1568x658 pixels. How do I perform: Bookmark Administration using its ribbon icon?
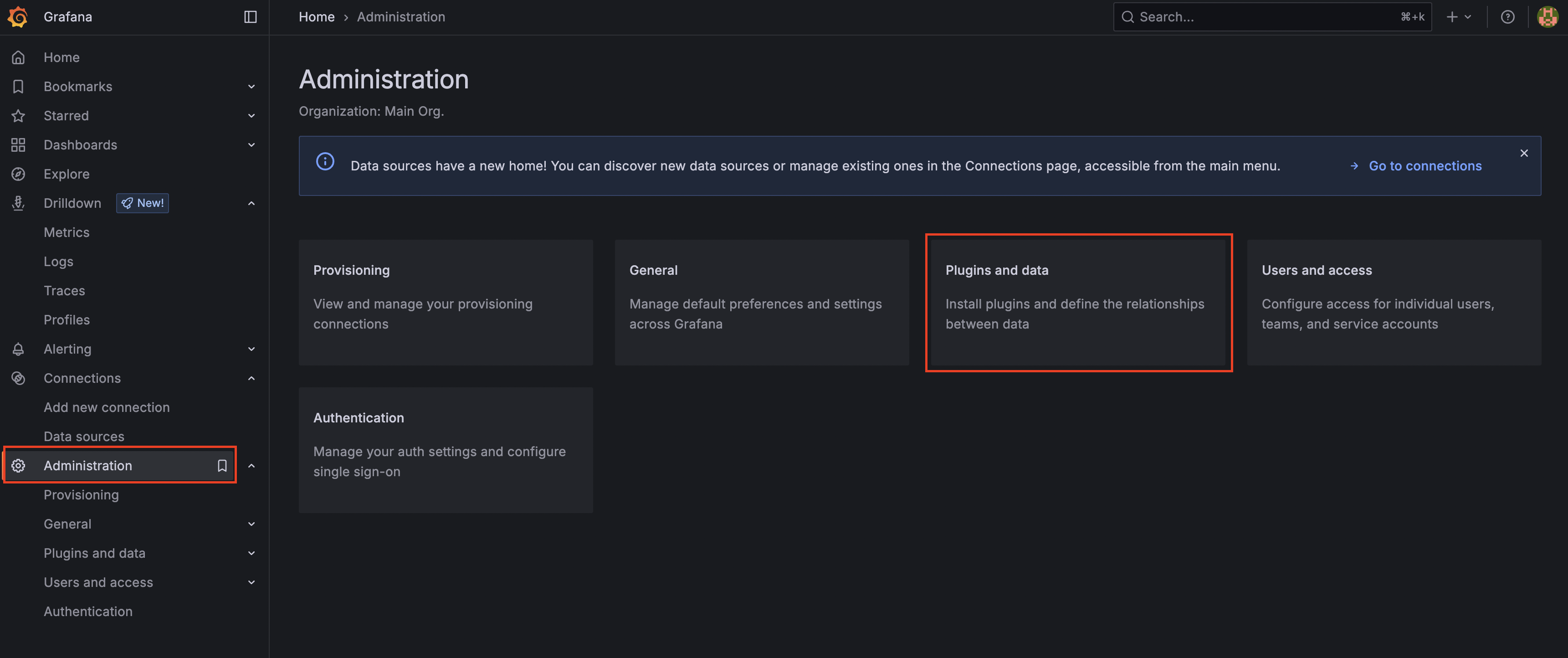pos(222,466)
